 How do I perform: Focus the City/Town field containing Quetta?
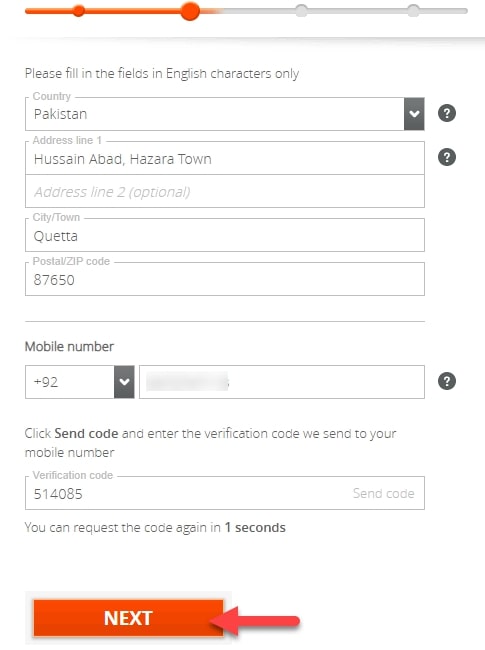pos(225,235)
